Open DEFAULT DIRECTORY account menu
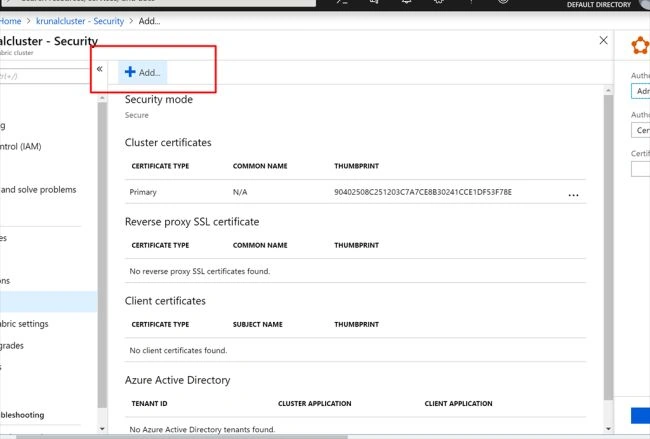The height and width of the screenshot is (439, 650). click(599, 5)
